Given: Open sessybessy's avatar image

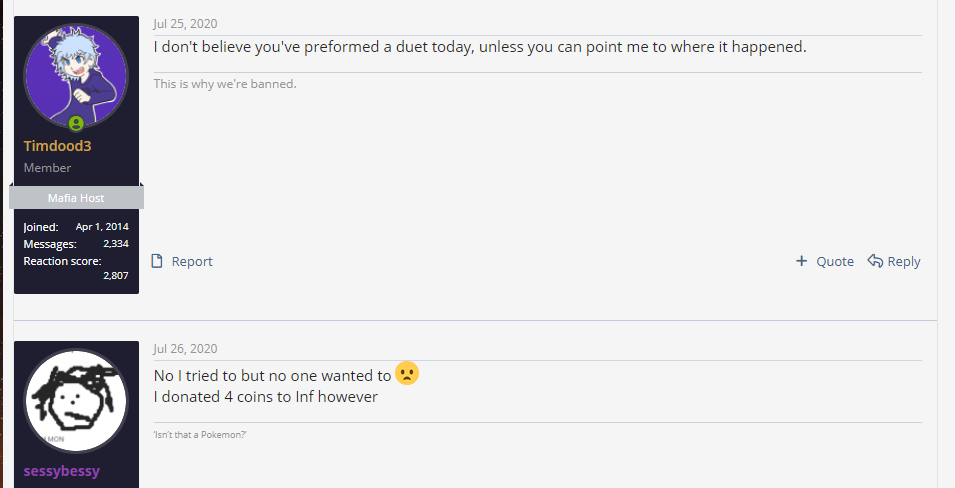Looking at the screenshot, I should 76,401.
